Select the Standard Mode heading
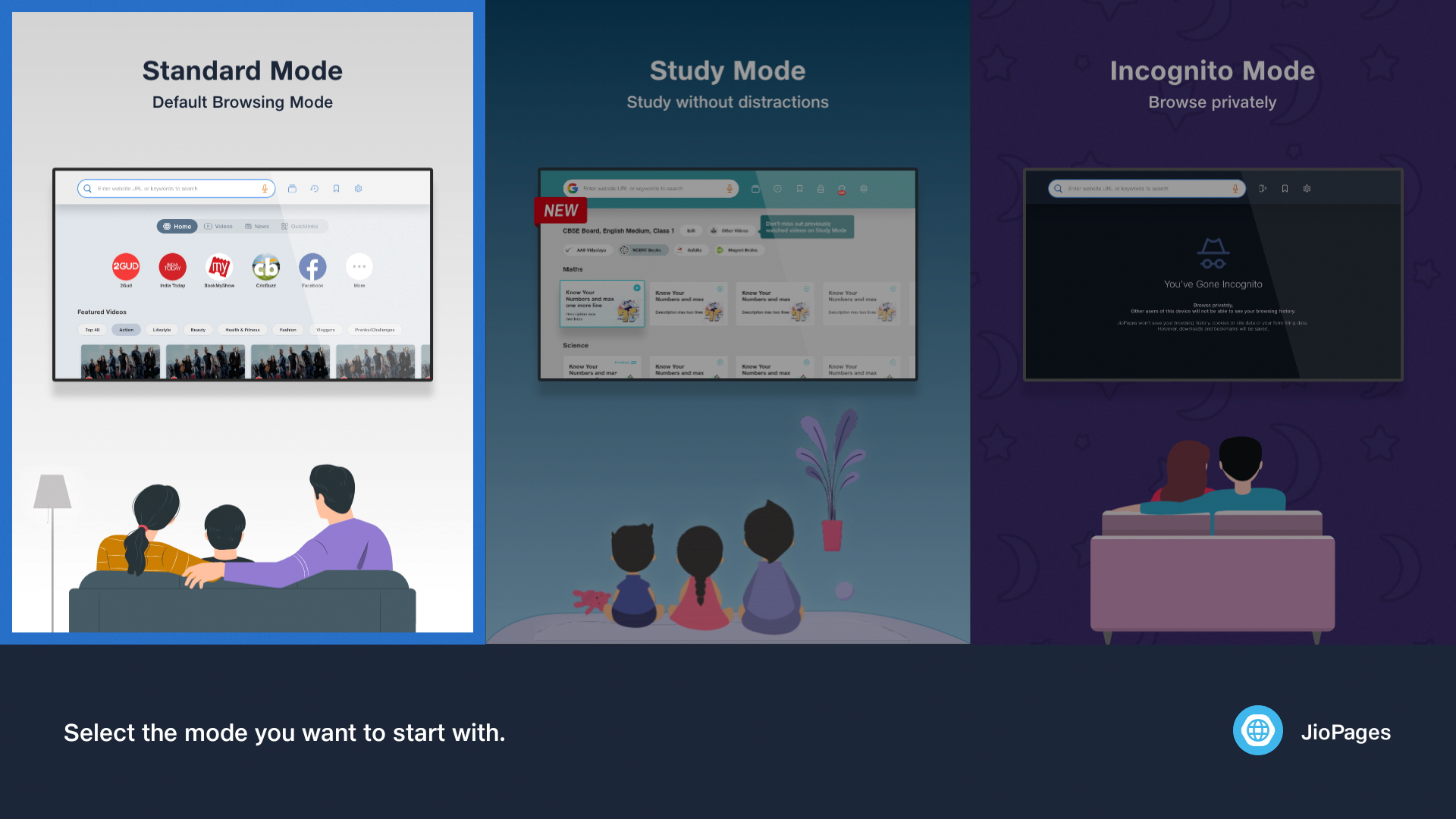1456x819 pixels. 243,71
